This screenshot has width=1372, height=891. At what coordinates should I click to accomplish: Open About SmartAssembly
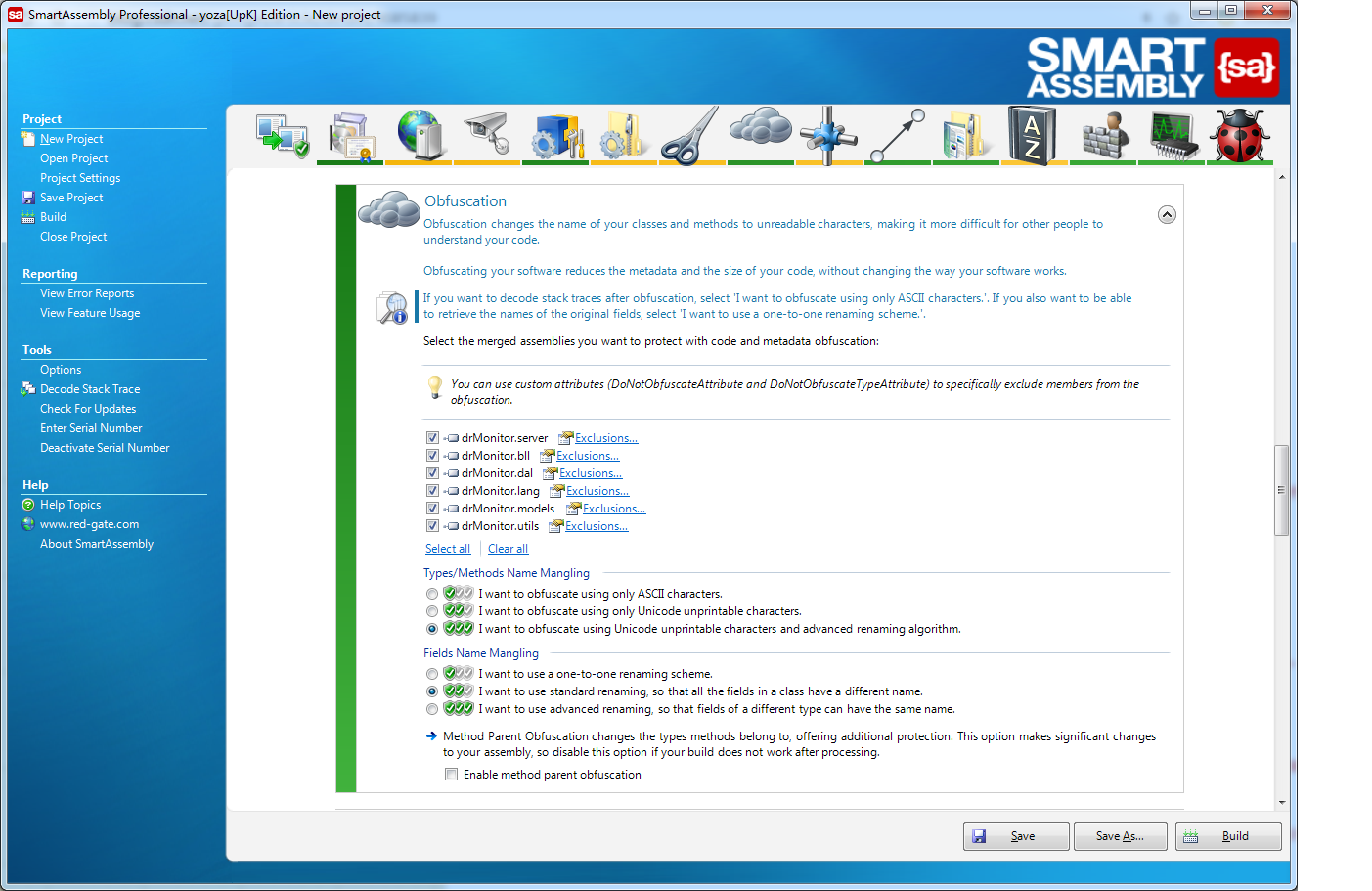[x=97, y=544]
